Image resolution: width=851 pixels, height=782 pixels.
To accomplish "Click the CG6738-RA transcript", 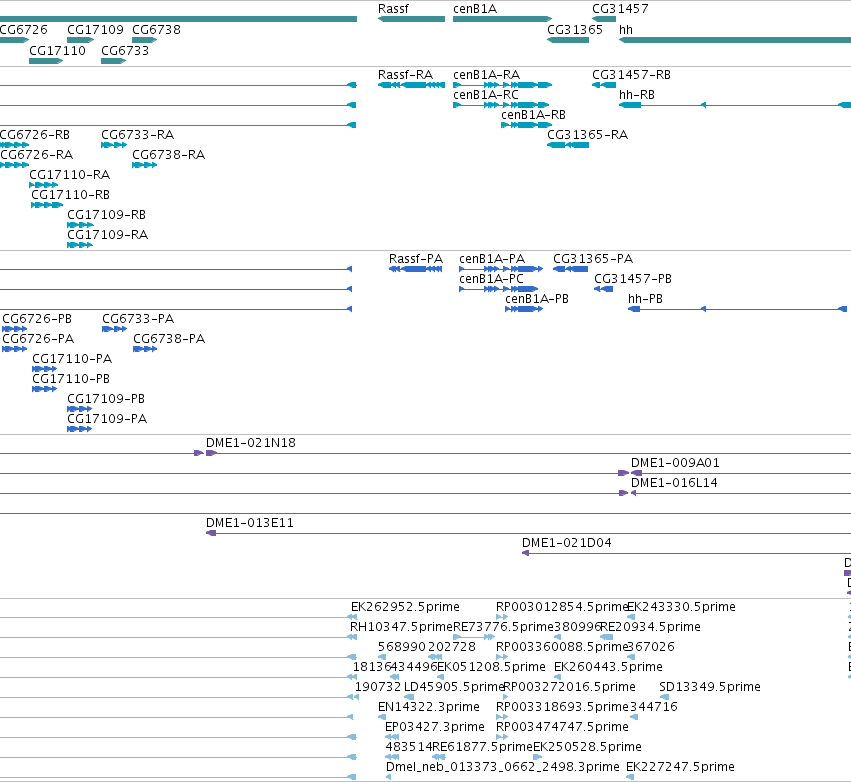I will coord(144,166).
